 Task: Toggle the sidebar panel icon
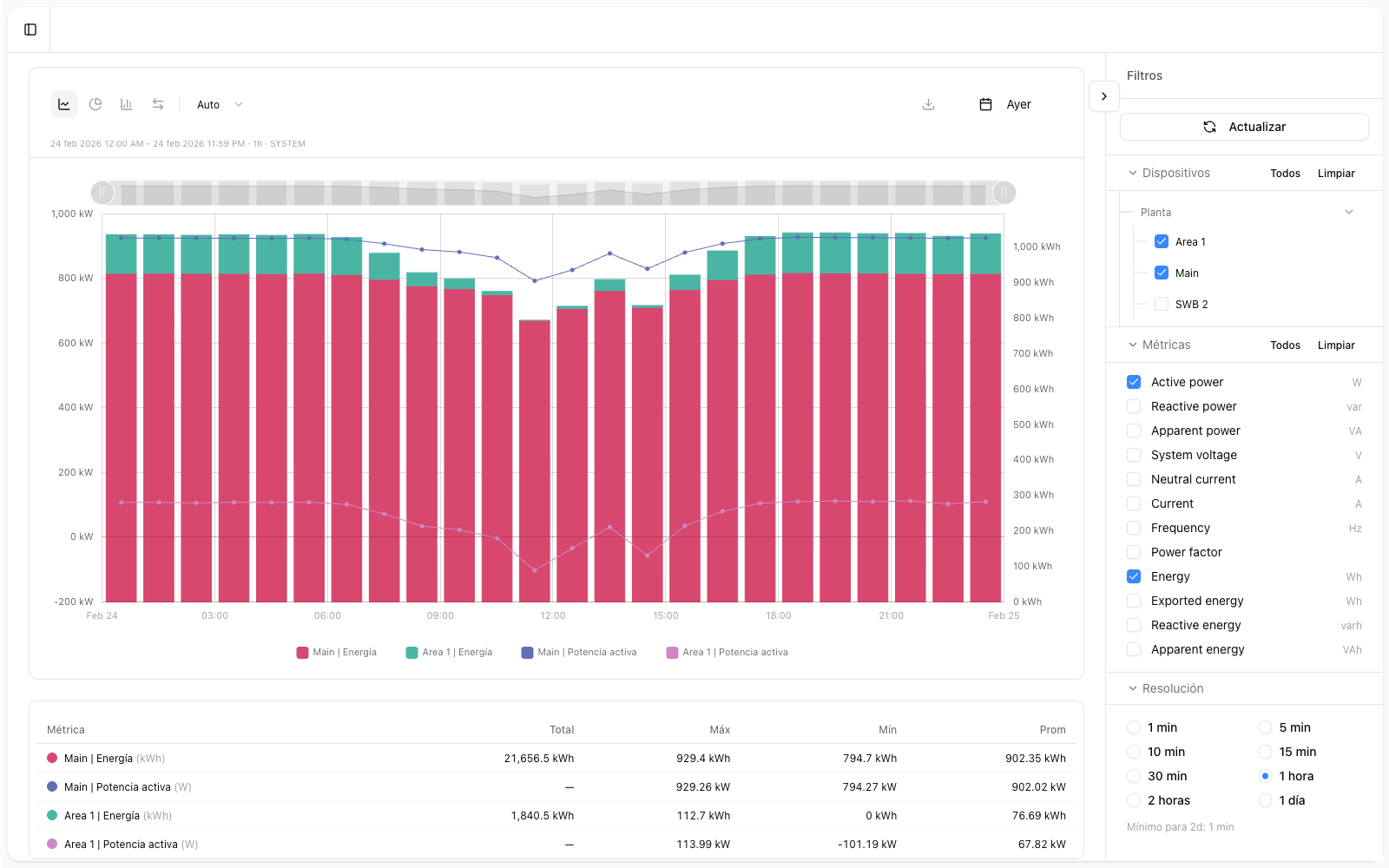(x=30, y=30)
